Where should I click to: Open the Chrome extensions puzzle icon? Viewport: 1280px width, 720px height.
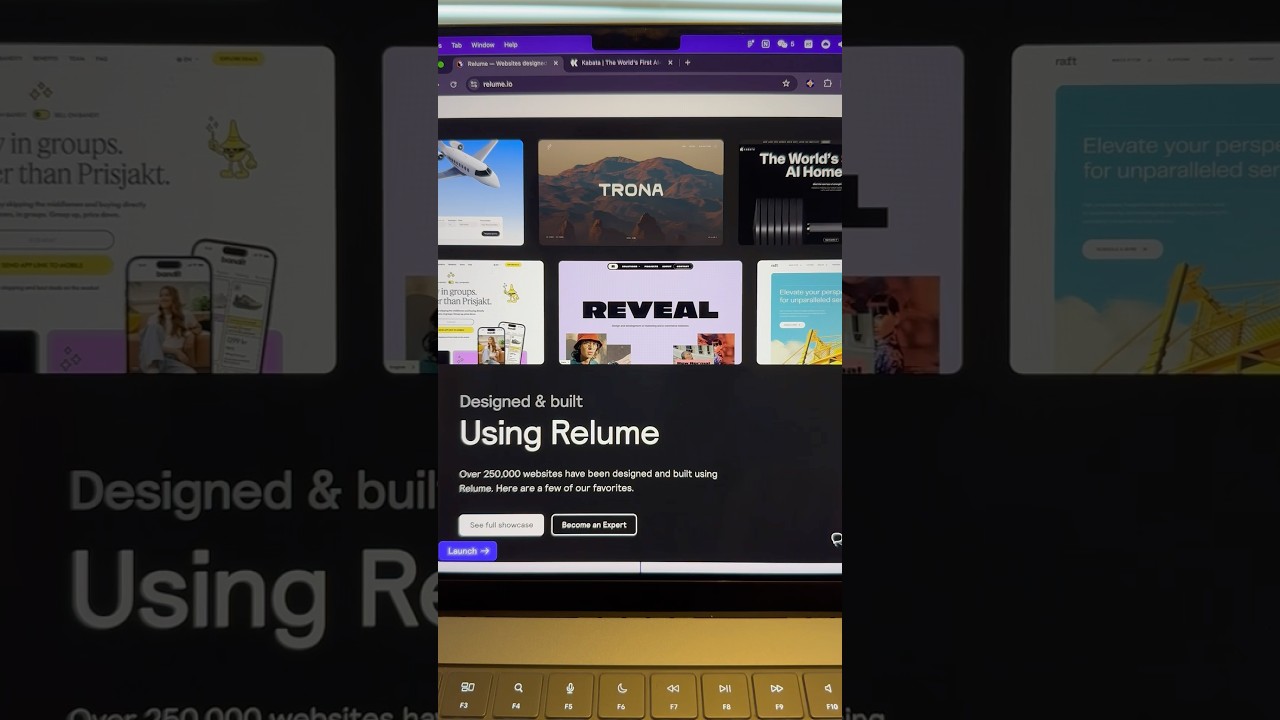pos(827,84)
